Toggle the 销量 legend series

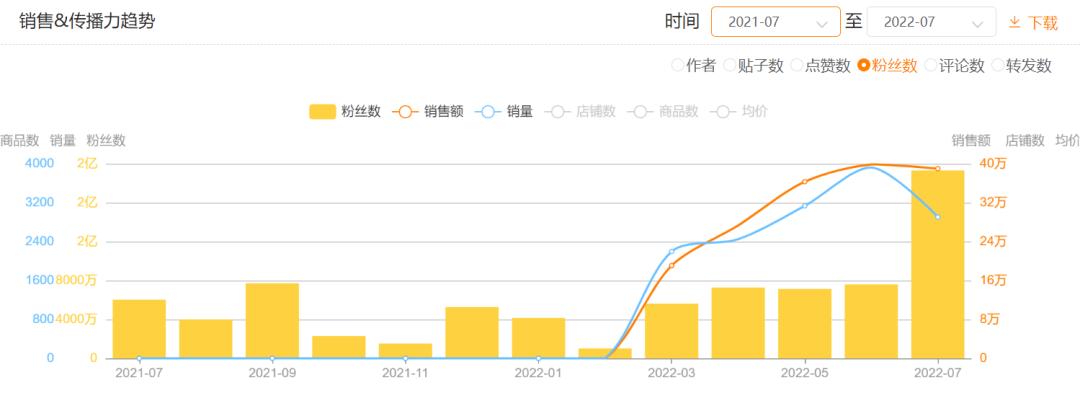click(504, 112)
